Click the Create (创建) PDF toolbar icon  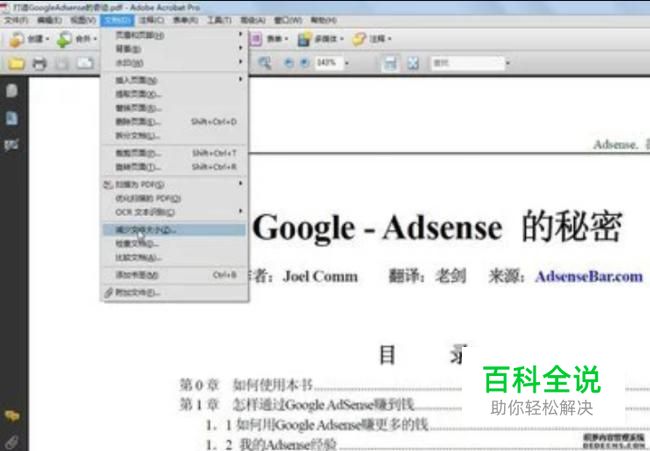[x=17, y=39]
